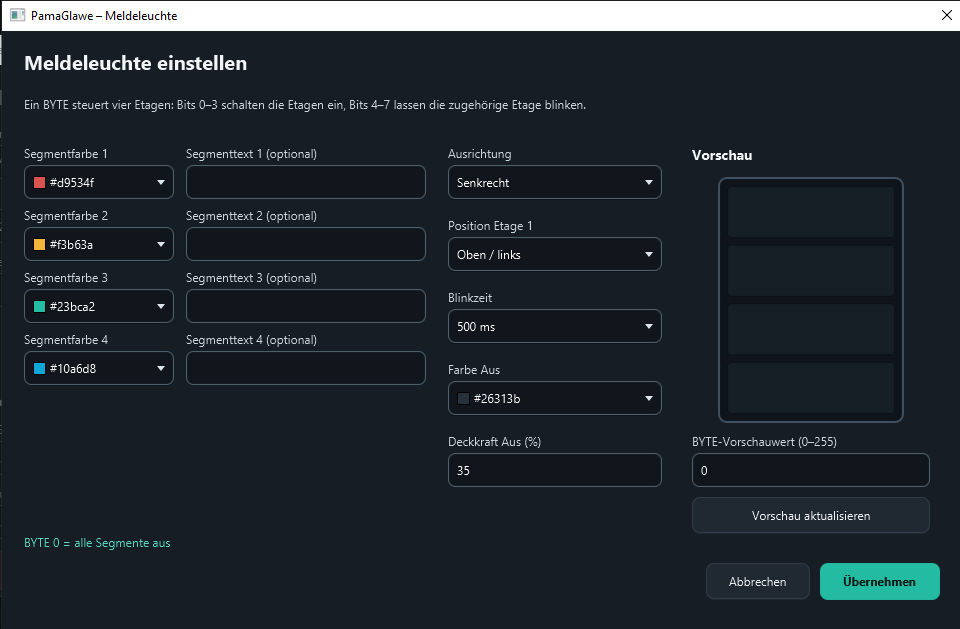960x629 pixels.
Task: Click the second segment in the Vorschau preview
Action: coord(811,271)
